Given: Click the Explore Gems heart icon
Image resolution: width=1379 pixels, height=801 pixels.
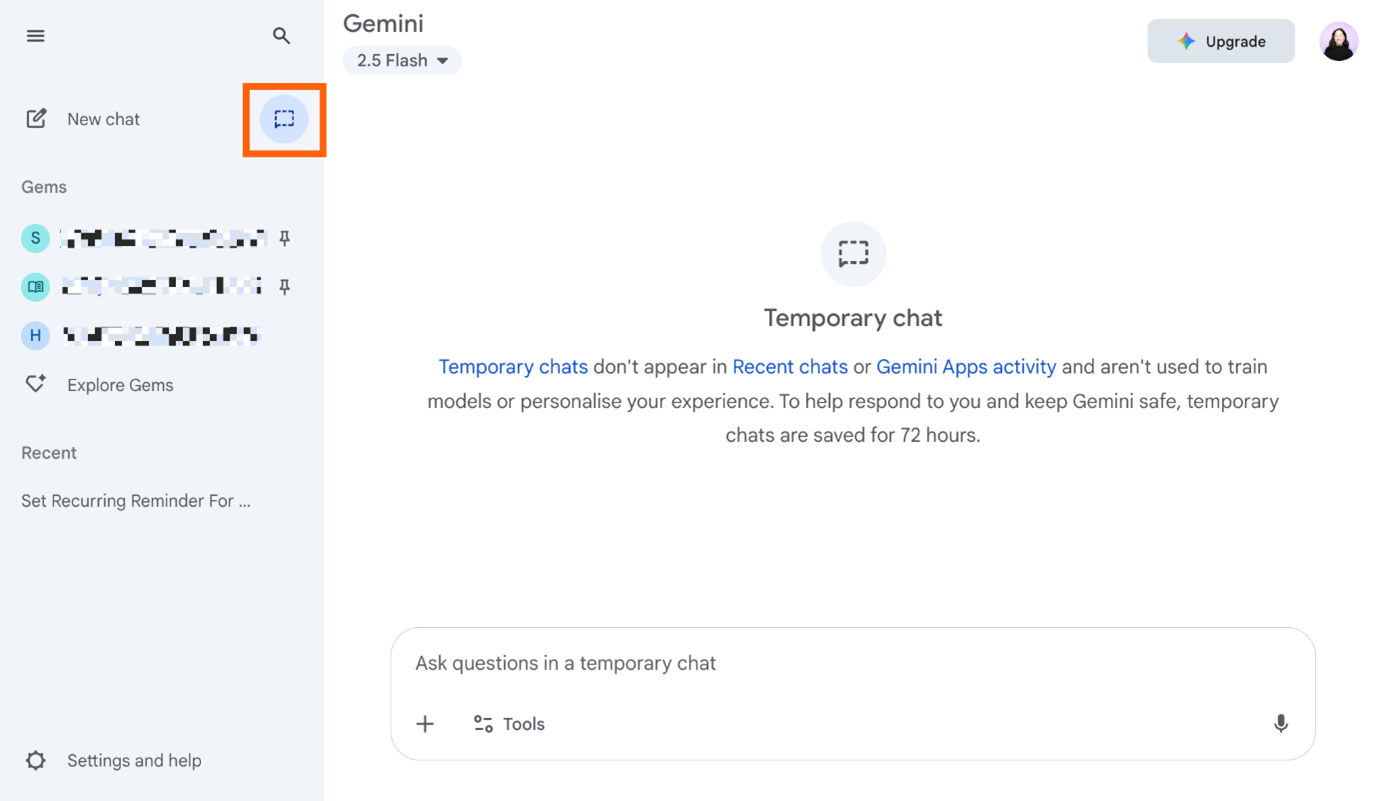Looking at the screenshot, I should tap(36, 384).
